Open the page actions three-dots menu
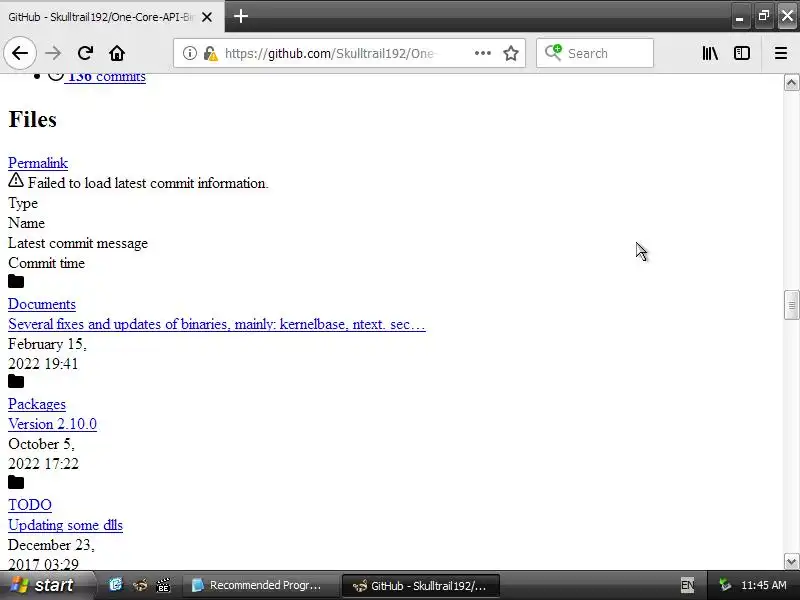The height and width of the screenshot is (600, 800). [483, 53]
